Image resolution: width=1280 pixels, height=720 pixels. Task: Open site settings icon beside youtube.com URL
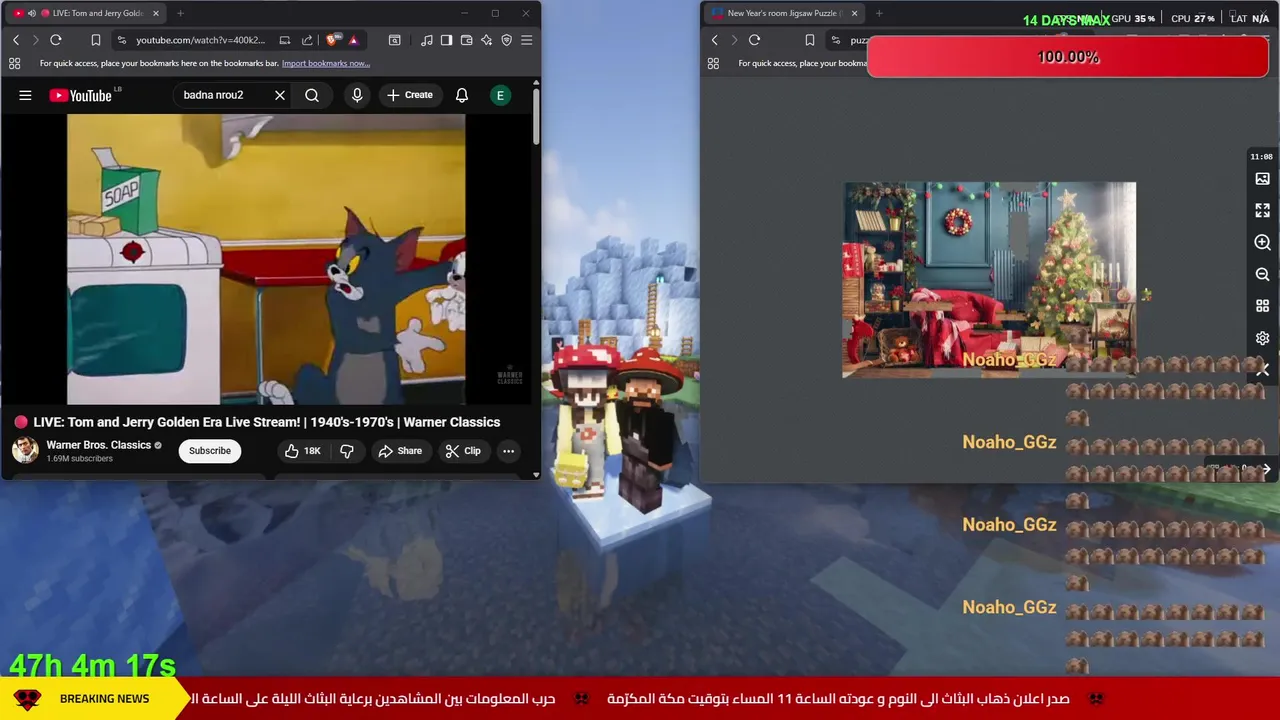point(121,40)
